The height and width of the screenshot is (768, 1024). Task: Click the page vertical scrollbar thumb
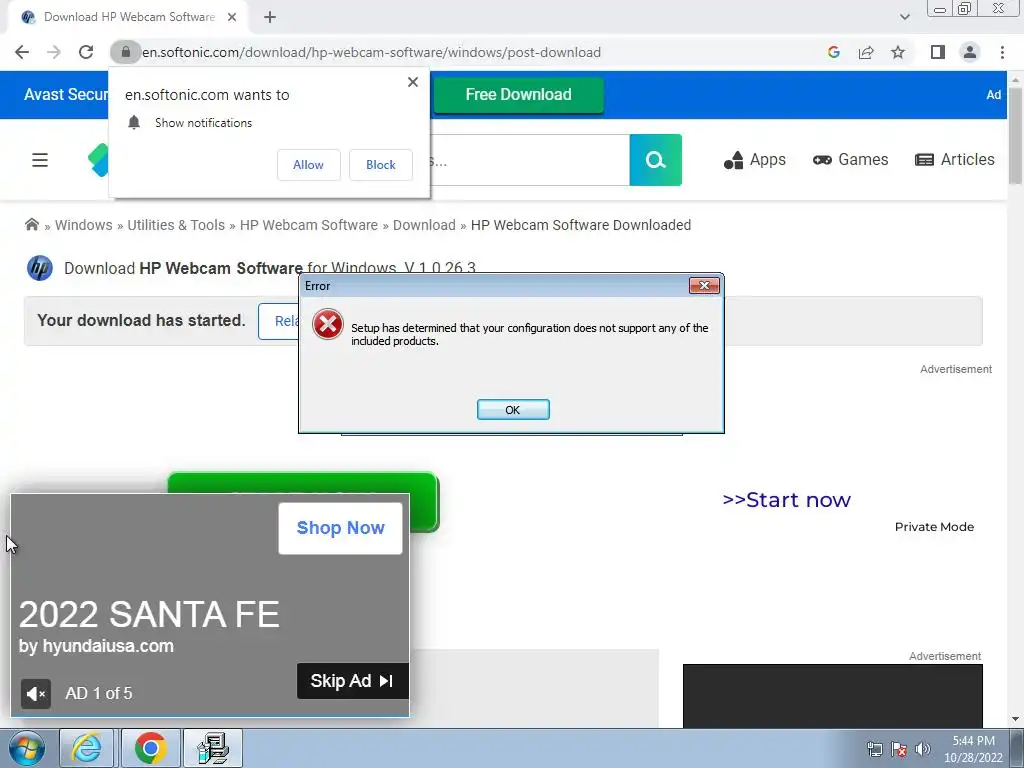(1015, 136)
